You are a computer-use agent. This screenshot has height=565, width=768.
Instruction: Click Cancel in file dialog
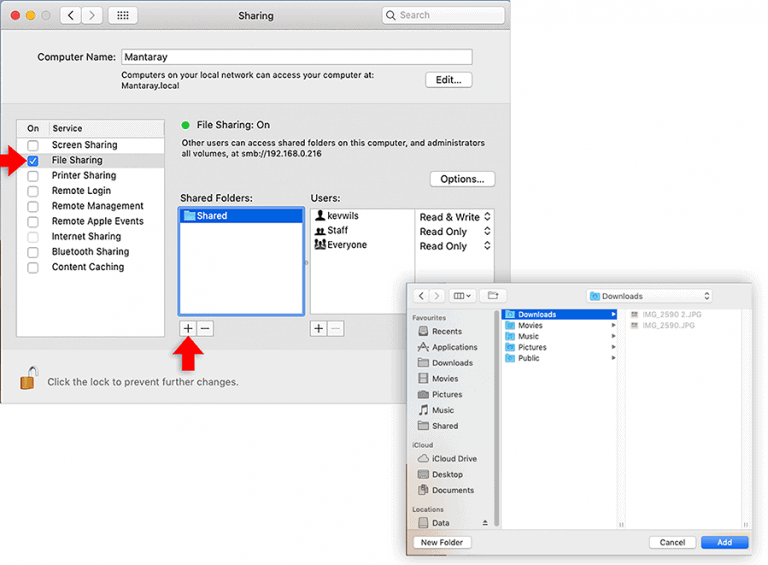[672, 542]
